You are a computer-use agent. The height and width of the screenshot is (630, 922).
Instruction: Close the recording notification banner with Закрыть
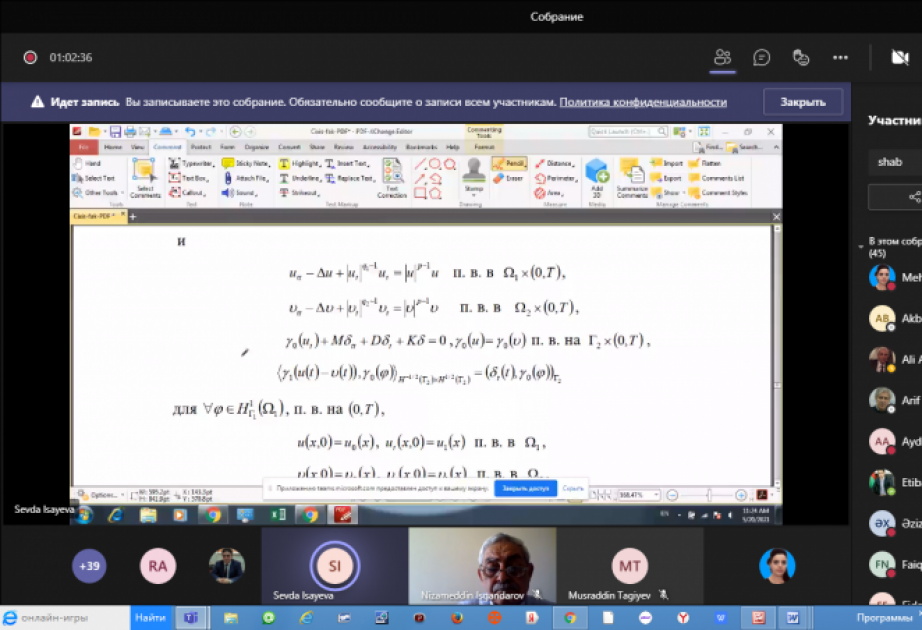pos(803,102)
